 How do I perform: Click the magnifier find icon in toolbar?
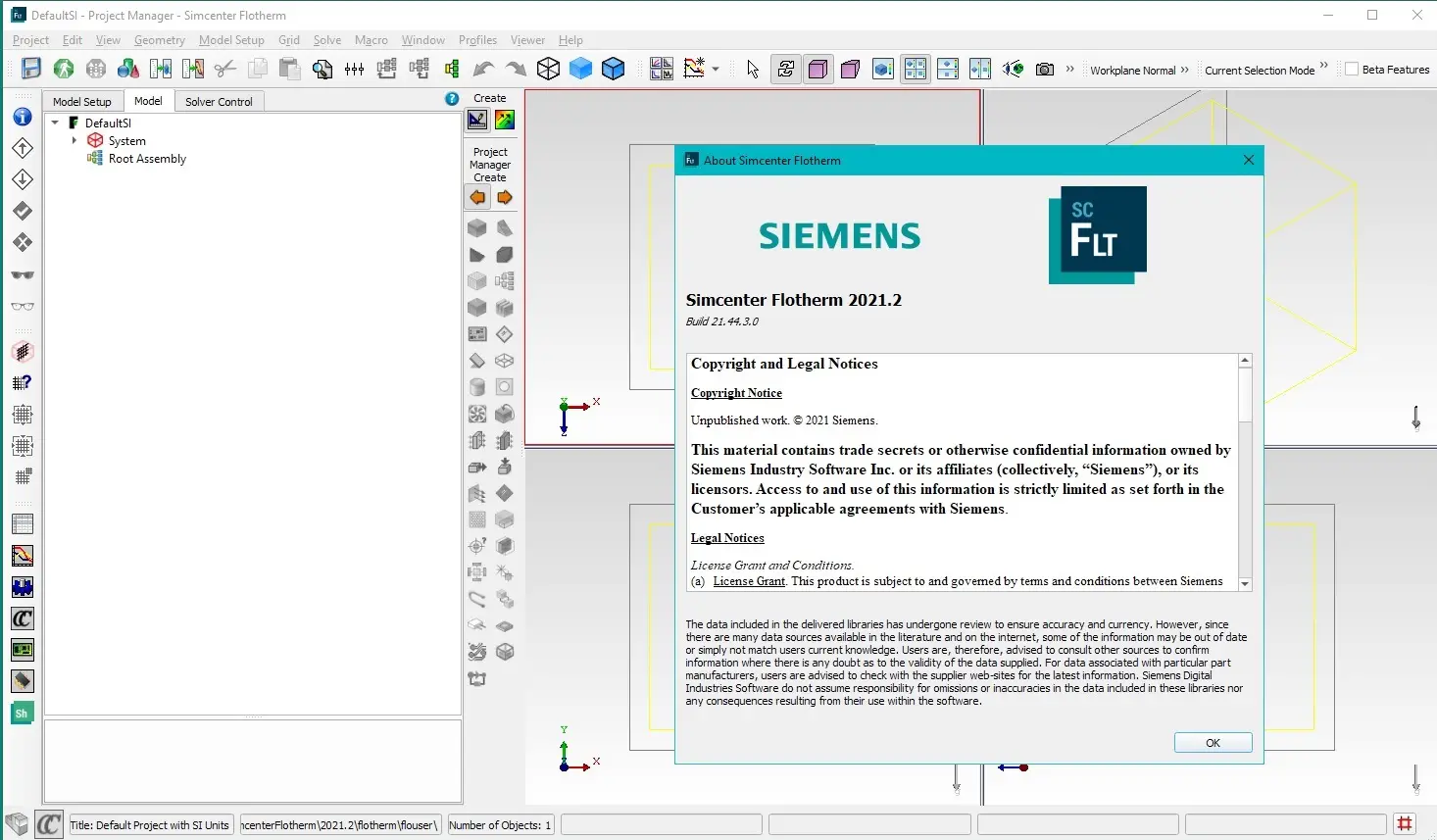point(322,69)
